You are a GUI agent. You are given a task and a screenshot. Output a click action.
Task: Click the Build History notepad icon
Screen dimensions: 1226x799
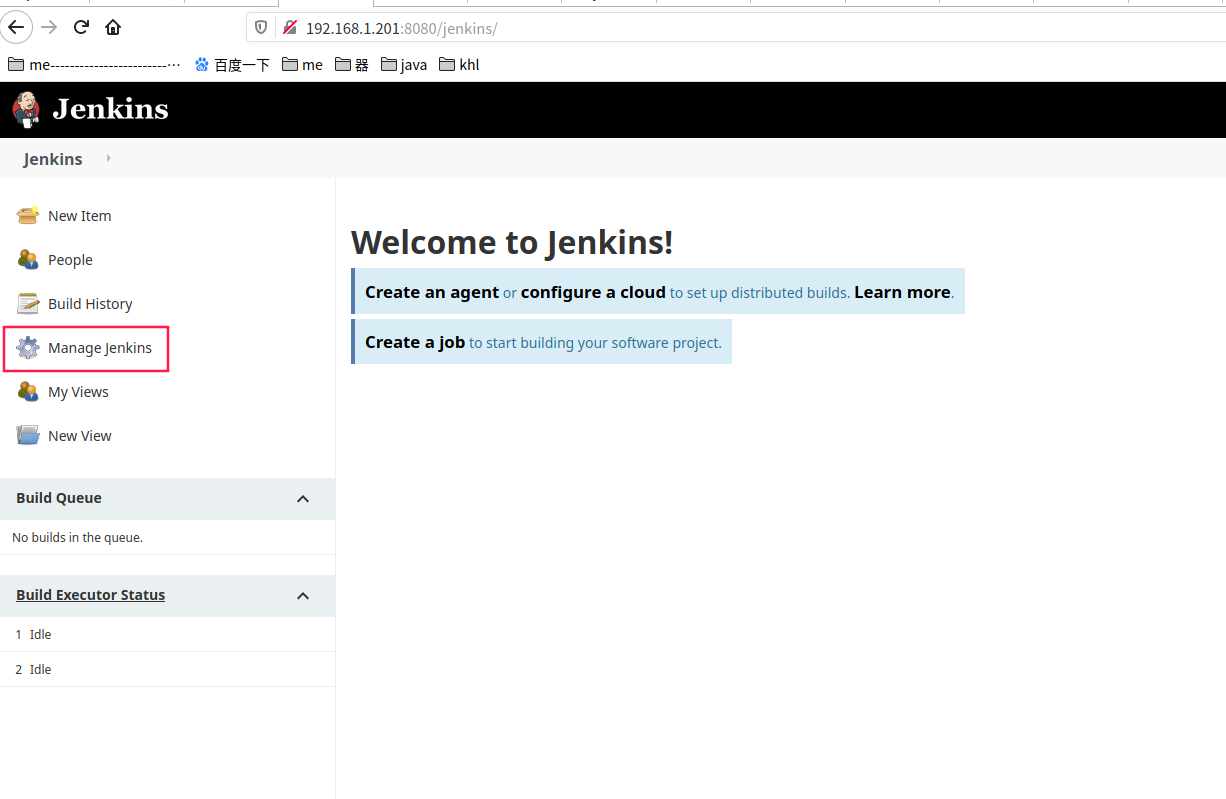point(28,303)
